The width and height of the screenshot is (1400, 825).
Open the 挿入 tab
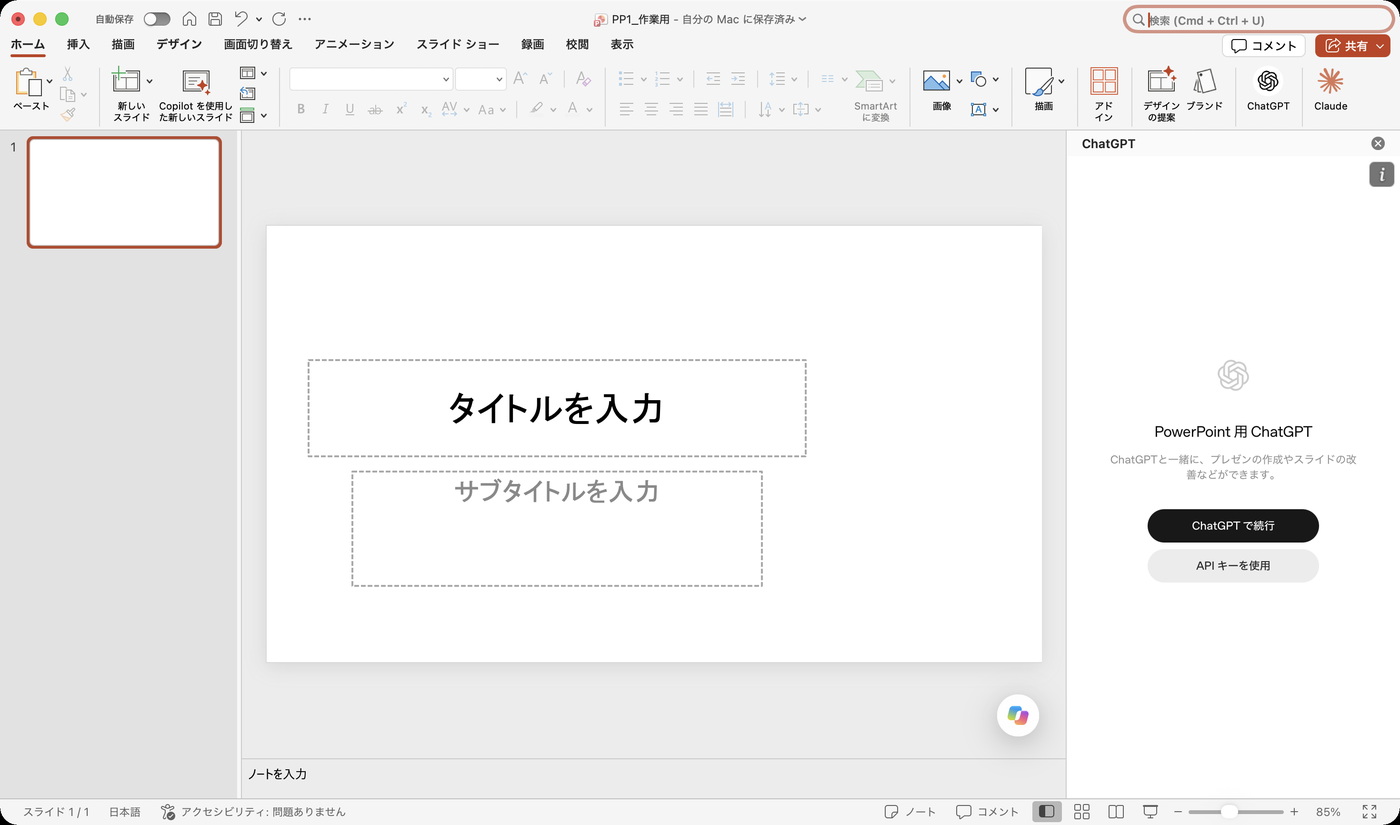tap(78, 44)
